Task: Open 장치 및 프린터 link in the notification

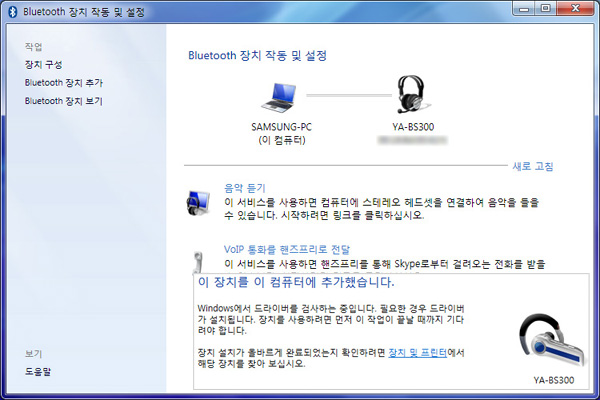Action: tap(417, 353)
